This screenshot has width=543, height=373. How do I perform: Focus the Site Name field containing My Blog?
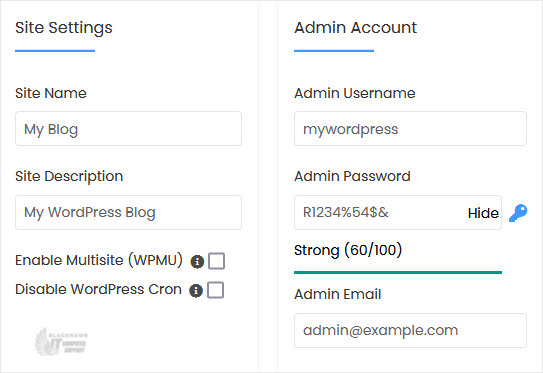128,128
